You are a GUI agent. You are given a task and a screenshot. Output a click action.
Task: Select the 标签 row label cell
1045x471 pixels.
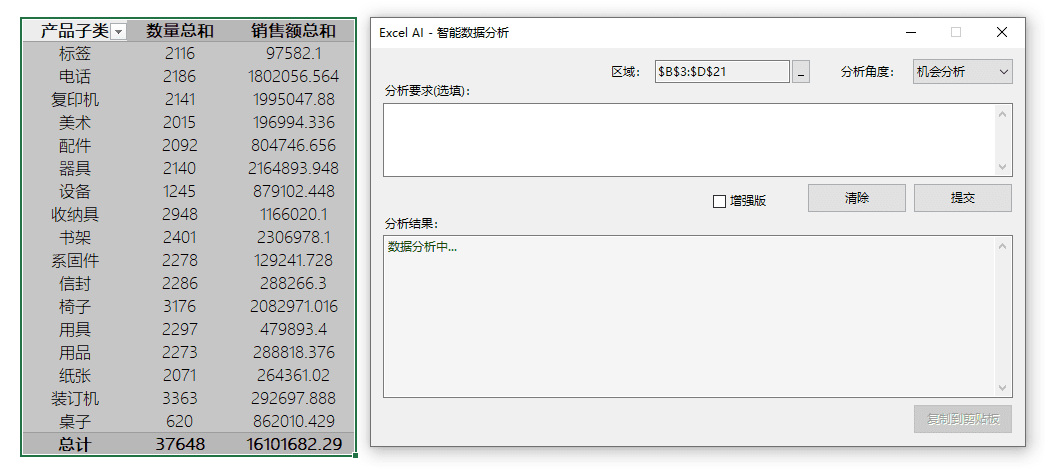pyautogui.click(x=75, y=53)
